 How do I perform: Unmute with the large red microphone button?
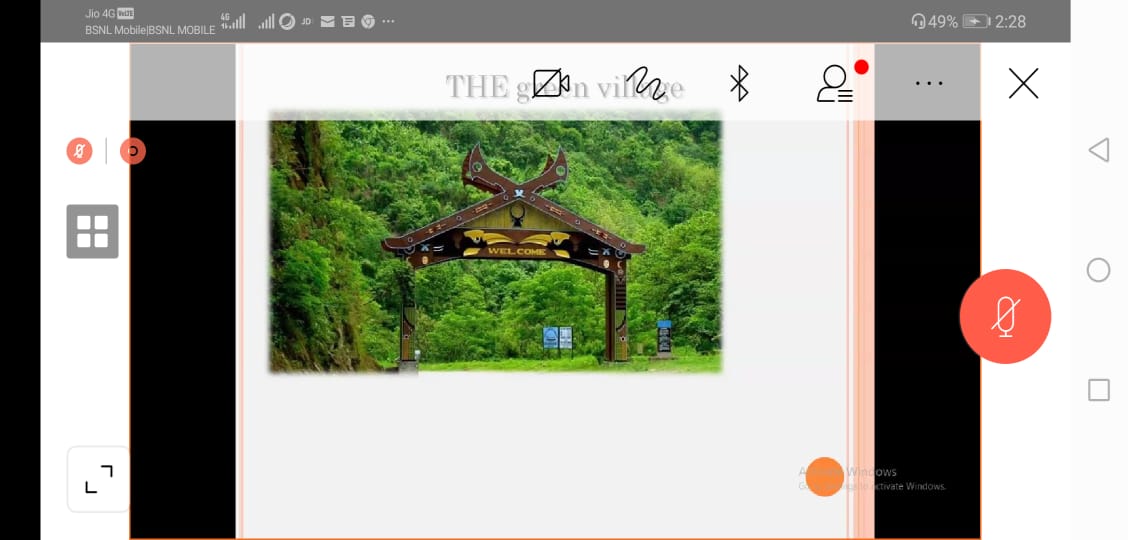1005,316
